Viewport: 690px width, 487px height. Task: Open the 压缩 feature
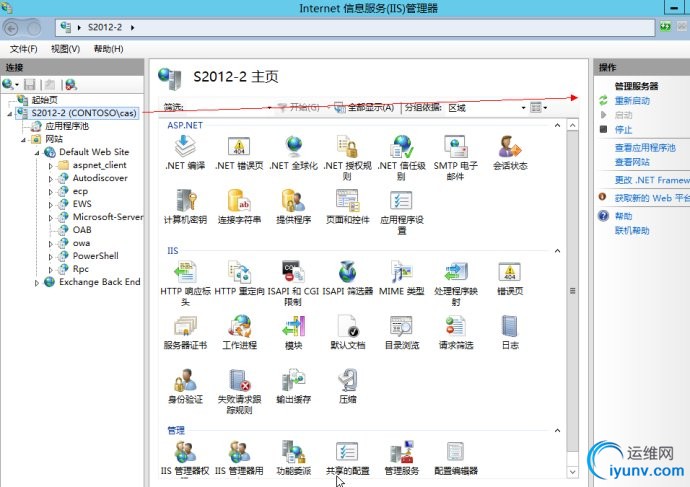click(347, 386)
